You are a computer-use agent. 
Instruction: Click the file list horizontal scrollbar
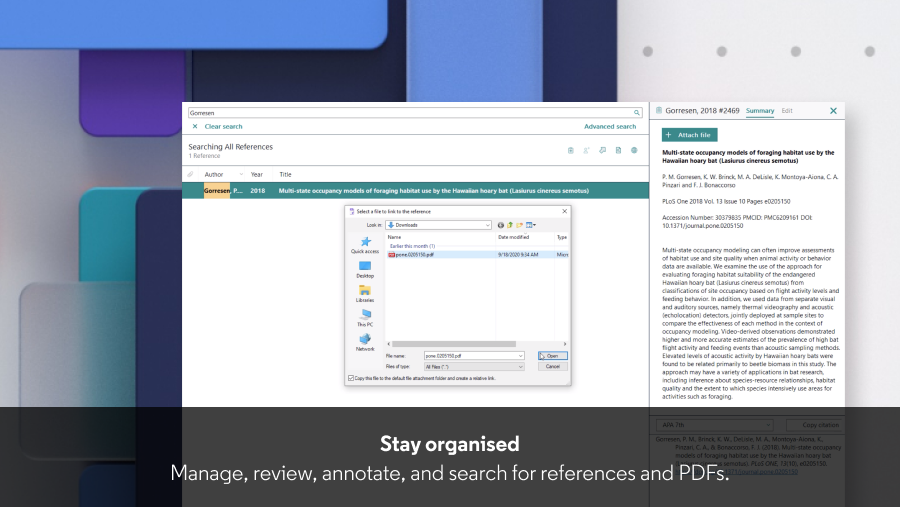453,344
